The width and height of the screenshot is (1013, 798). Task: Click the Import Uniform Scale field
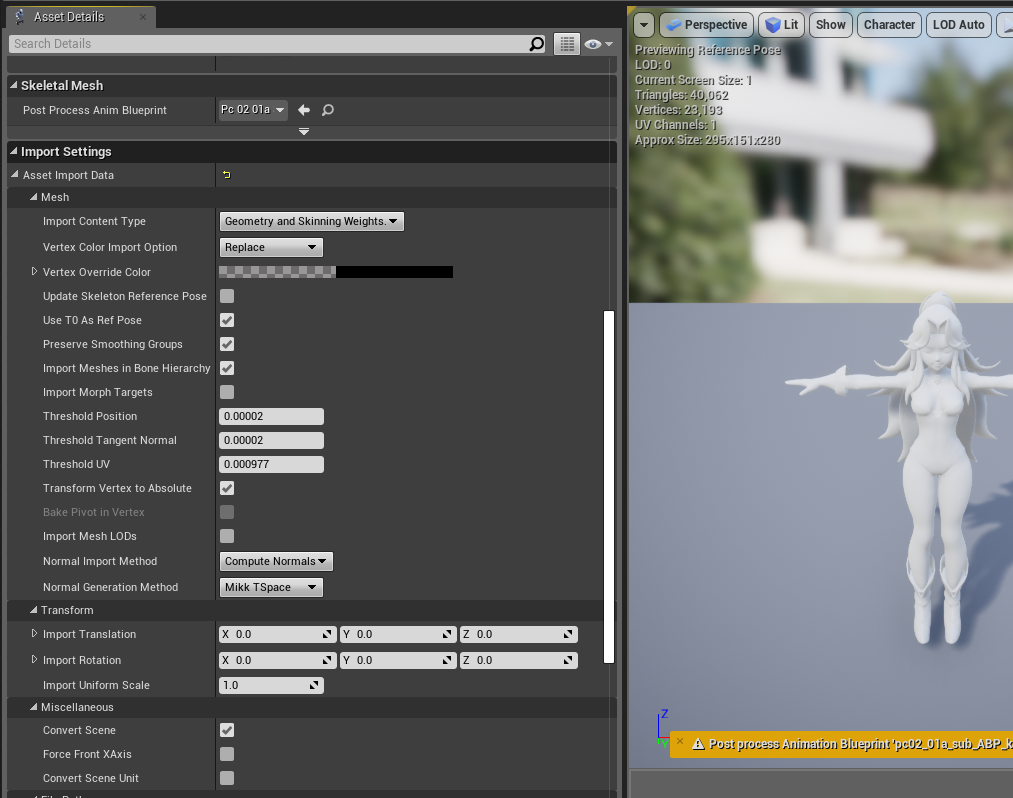pos(271,685)
